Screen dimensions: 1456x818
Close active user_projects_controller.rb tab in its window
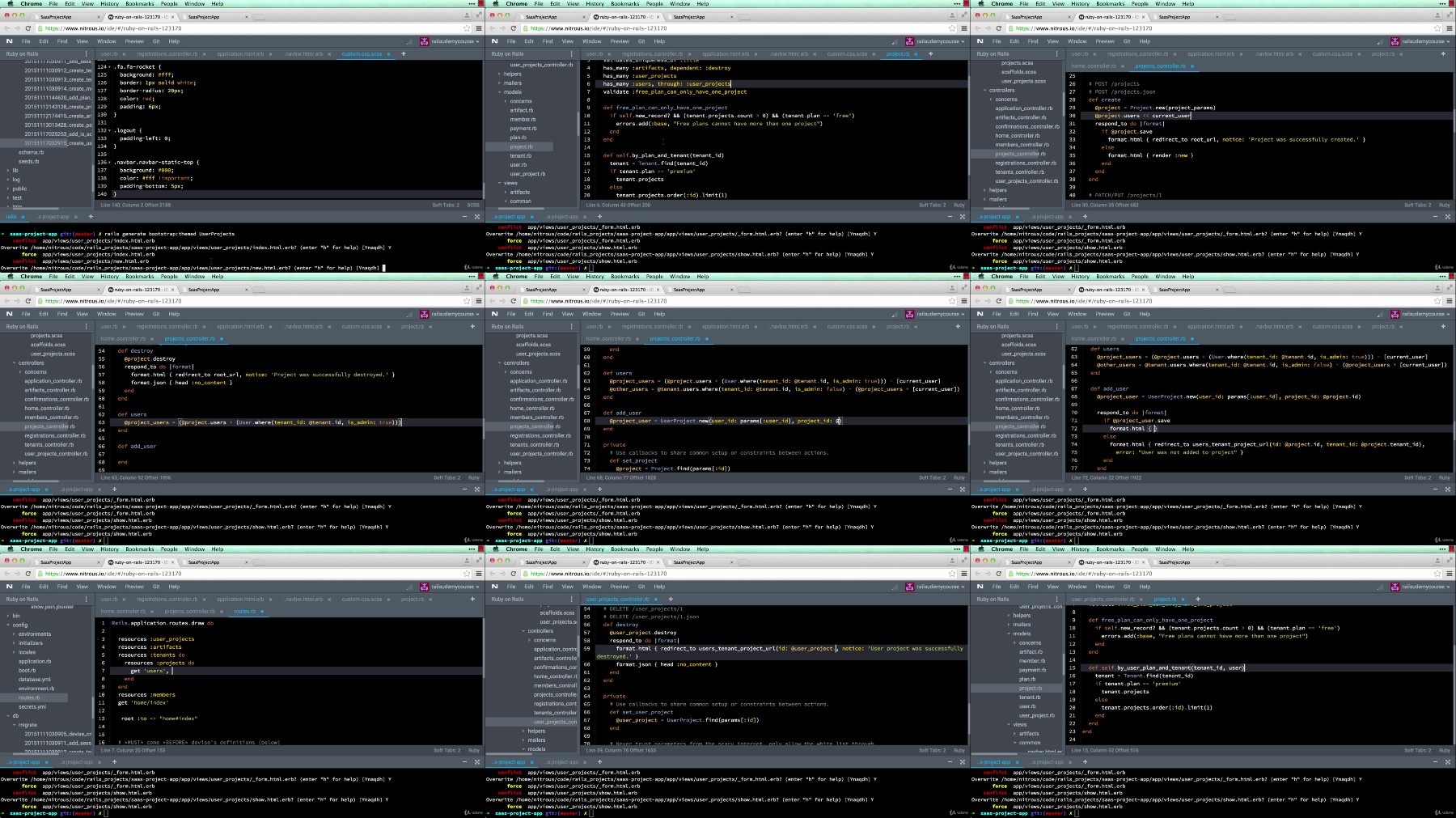tap(654, 600)
